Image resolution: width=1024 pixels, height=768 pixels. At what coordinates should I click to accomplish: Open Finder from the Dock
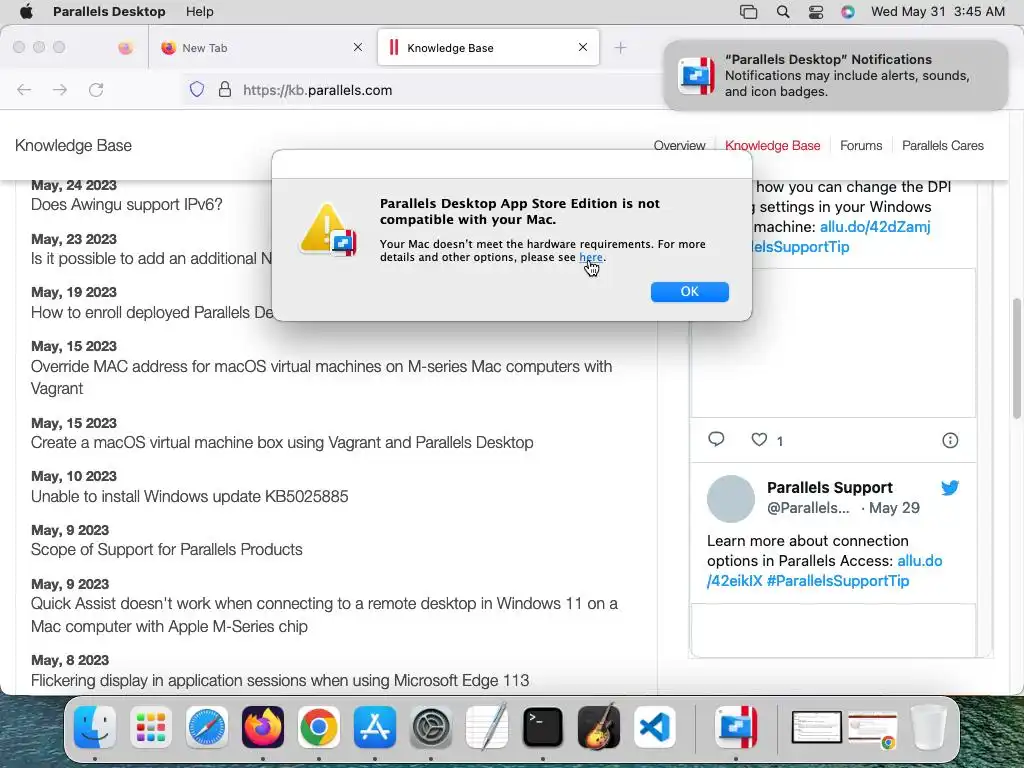[95, 727]
